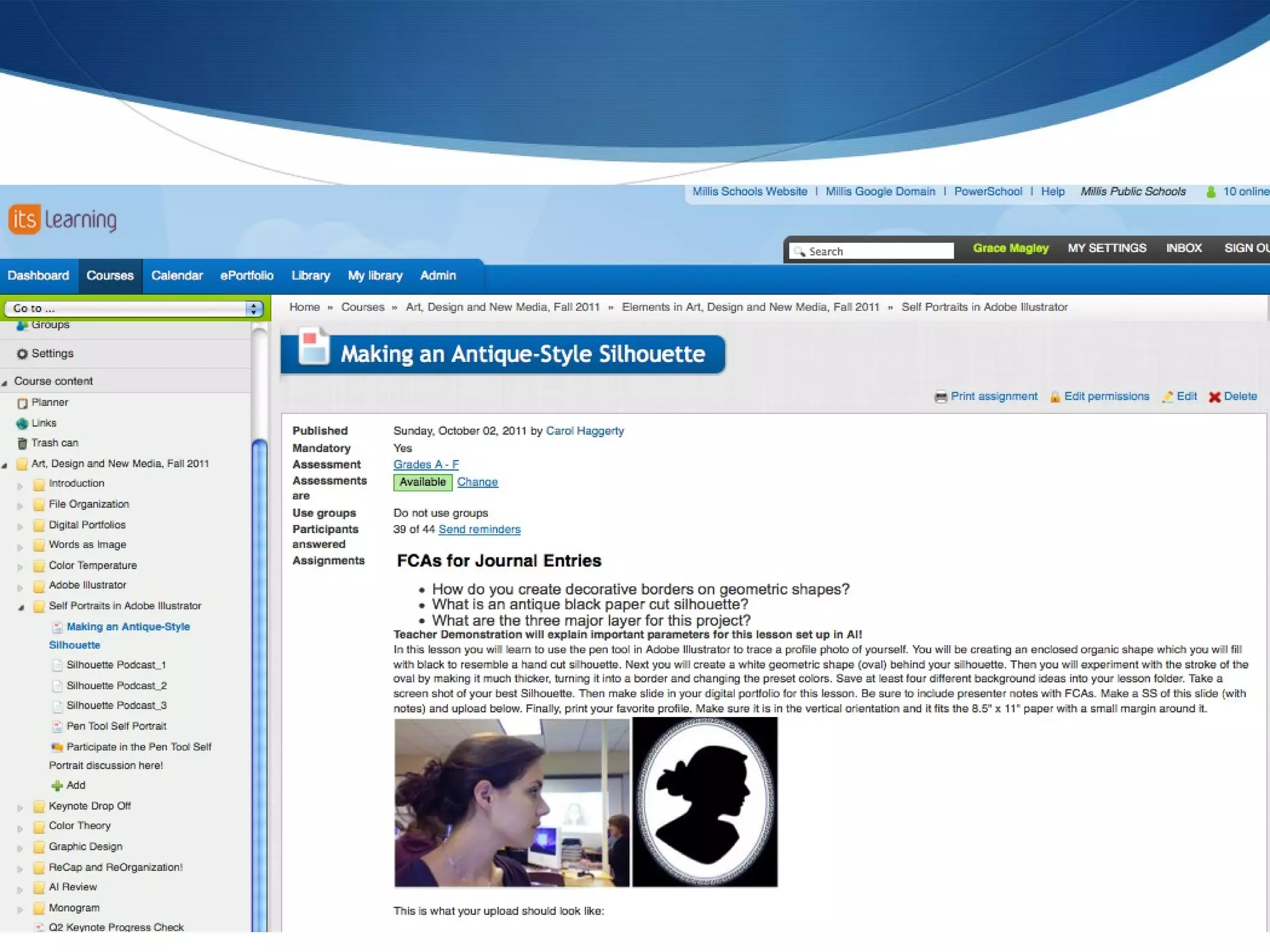Click the red X Delete icon
Screen dimensions: 1270x952
pyautogui.click(x=1215, y=397)
